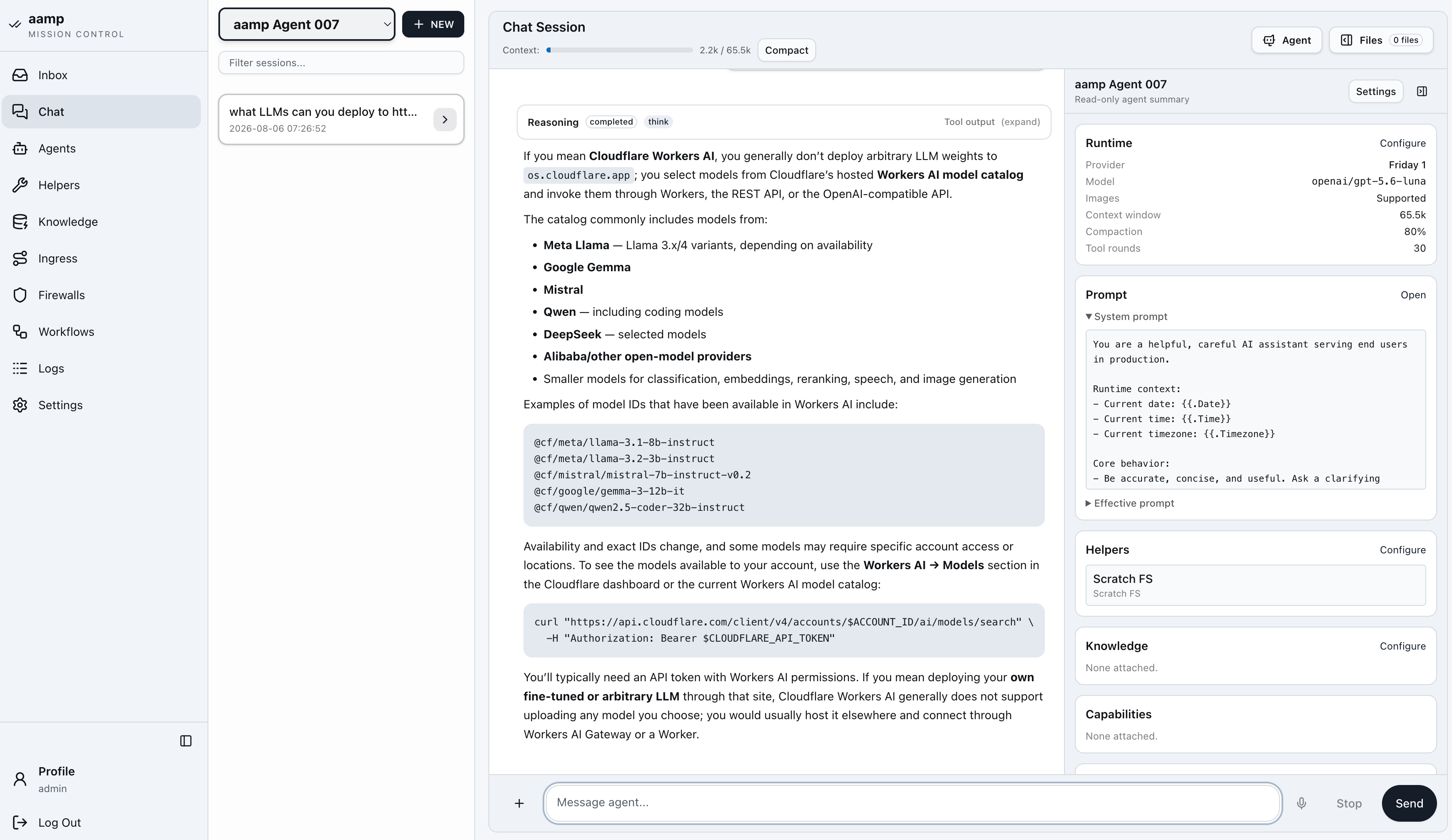Click the Log Out entry
The width and height of the screenshot is (1452, 840).
point(101,822)
